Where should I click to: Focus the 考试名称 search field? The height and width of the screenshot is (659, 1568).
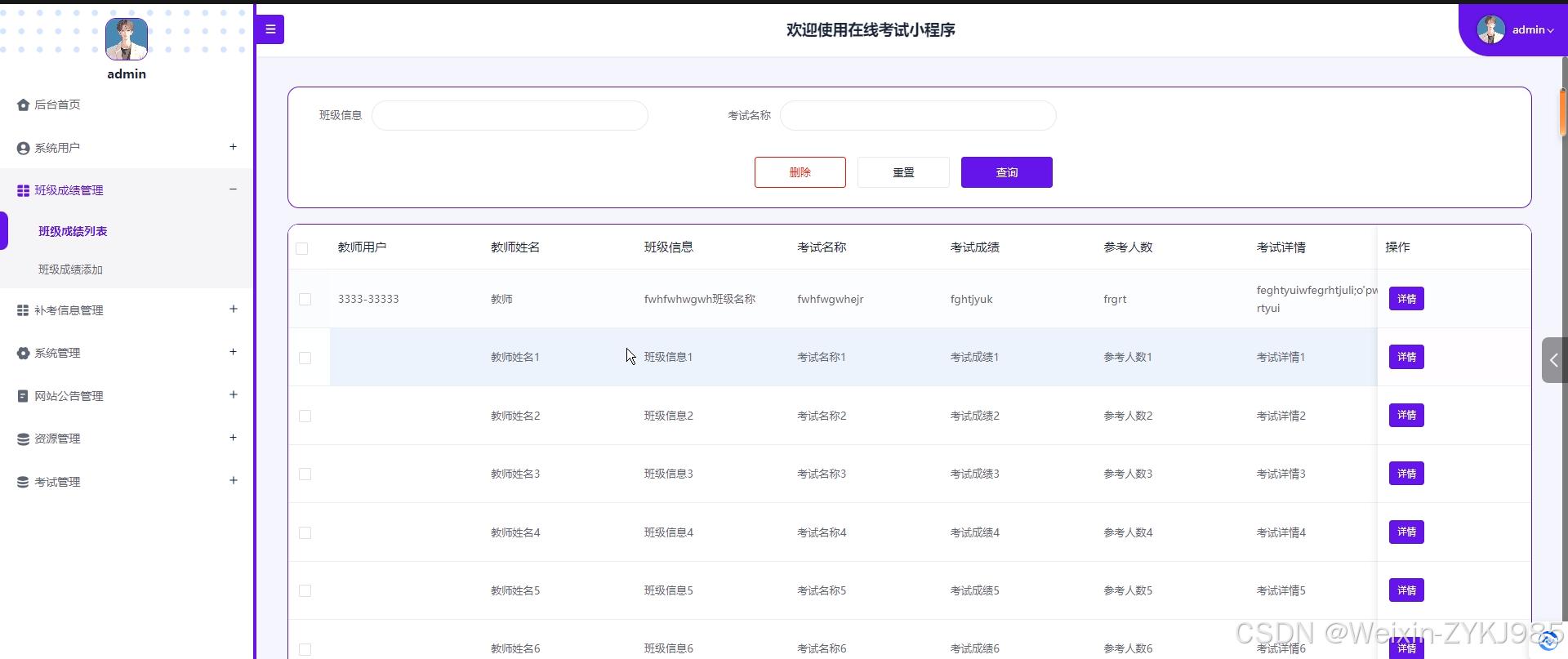(918, 115)
